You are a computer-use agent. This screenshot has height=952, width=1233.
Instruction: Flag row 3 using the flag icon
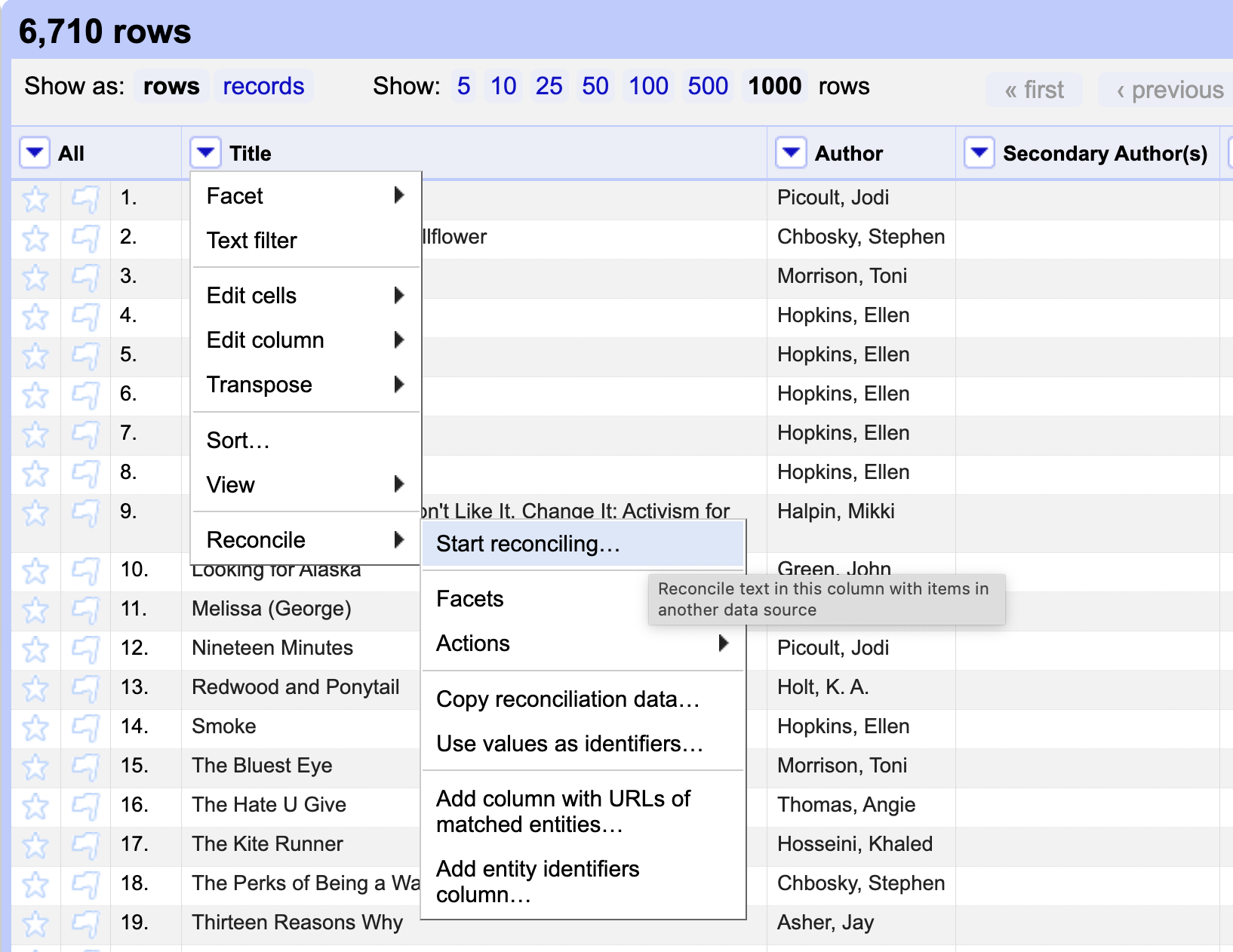(x=85, y=278)
